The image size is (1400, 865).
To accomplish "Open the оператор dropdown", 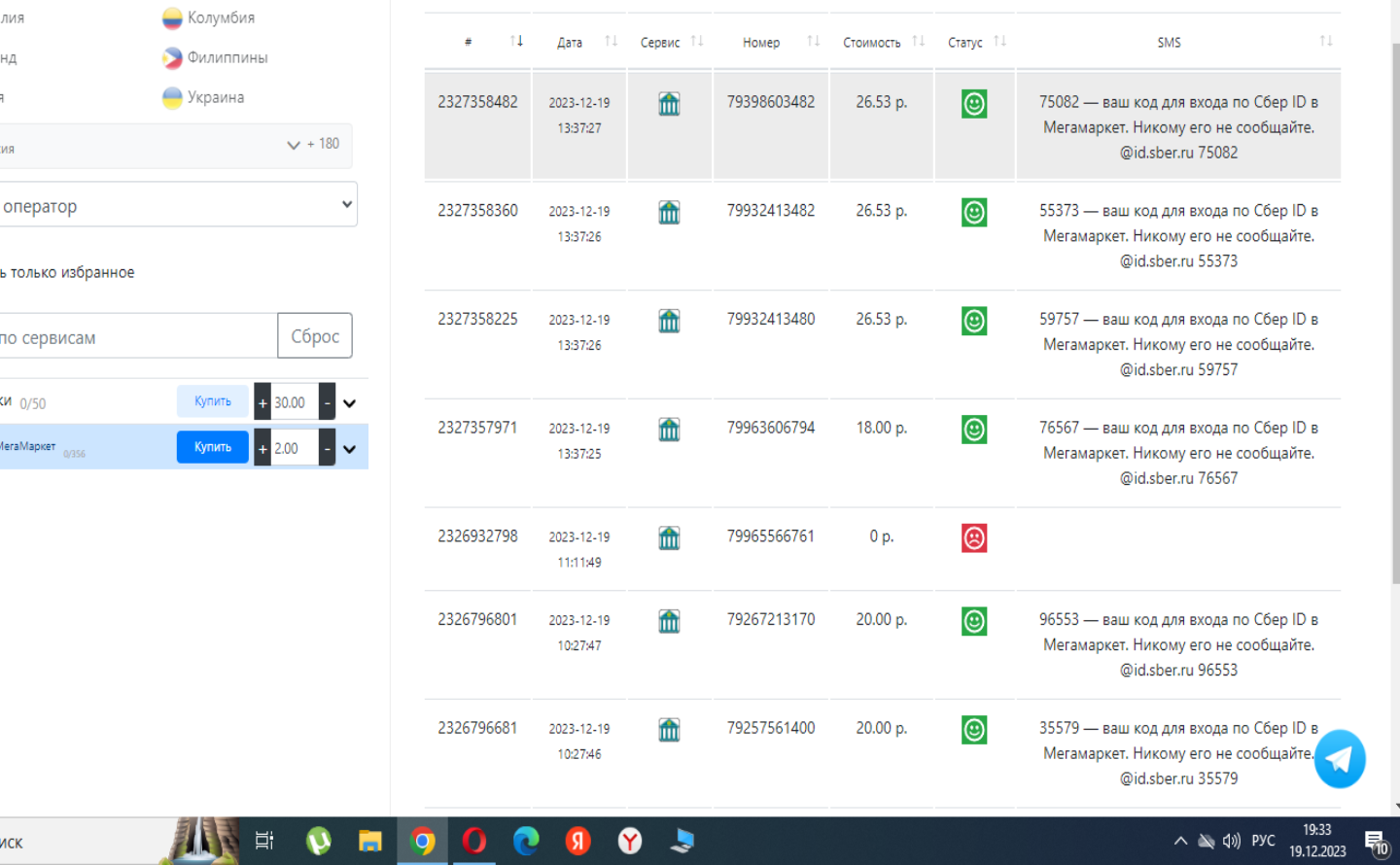I will 177,205.
